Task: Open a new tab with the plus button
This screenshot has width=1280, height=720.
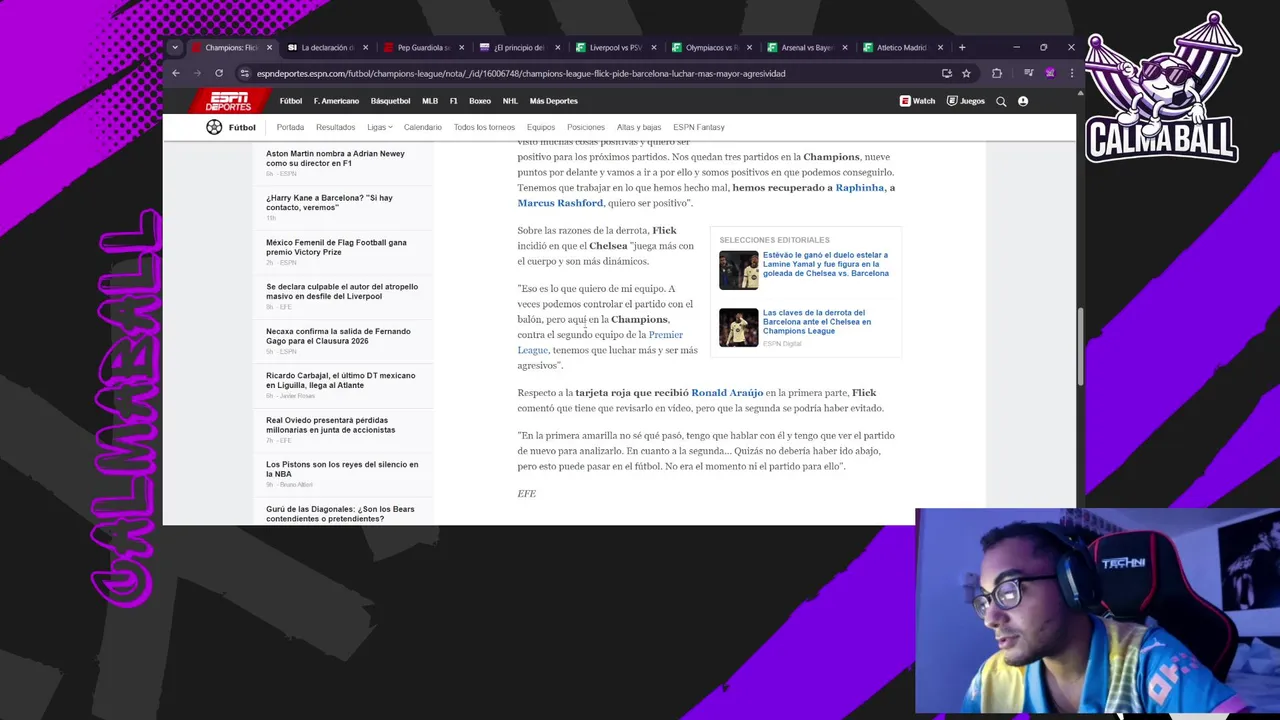Action: (x=962, y=47)
